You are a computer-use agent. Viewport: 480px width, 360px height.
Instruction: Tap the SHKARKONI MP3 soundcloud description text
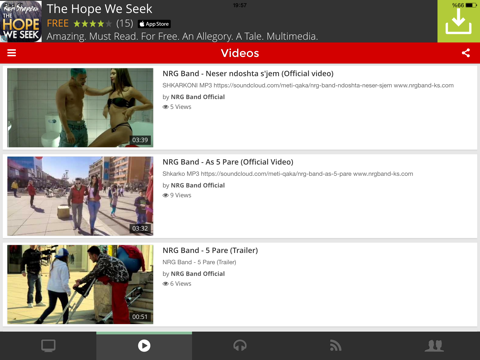tap(308, 85)
